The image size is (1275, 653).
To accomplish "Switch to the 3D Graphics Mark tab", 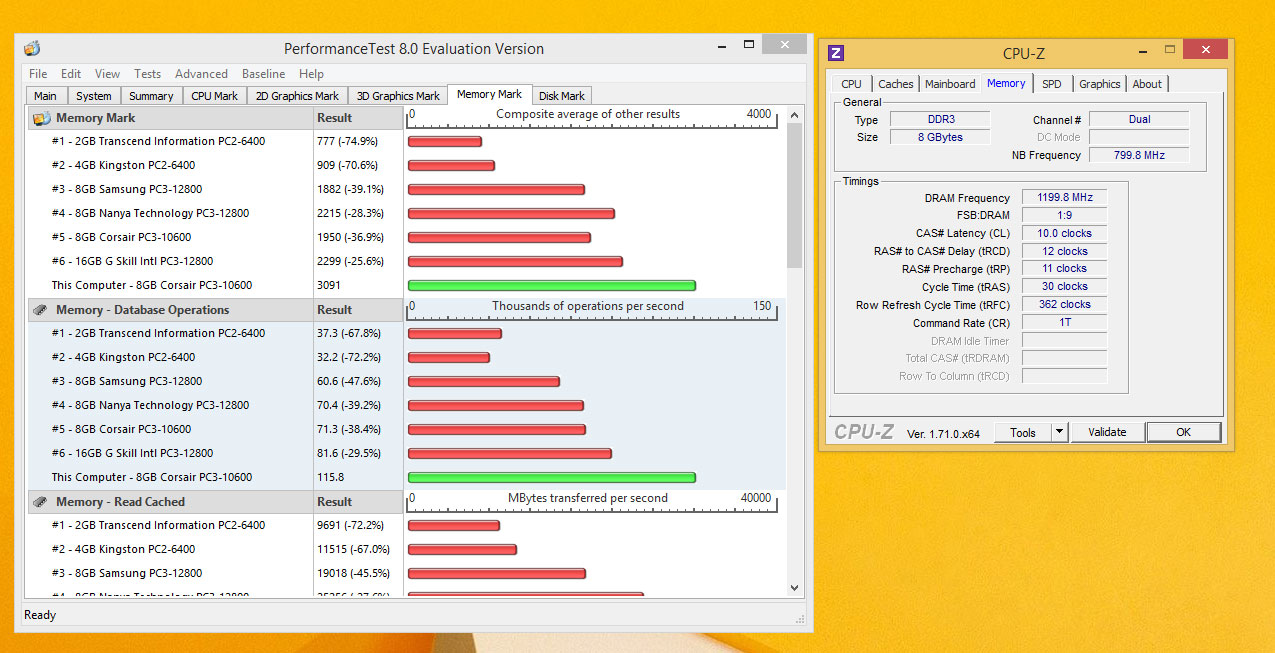I will point(398,96).
